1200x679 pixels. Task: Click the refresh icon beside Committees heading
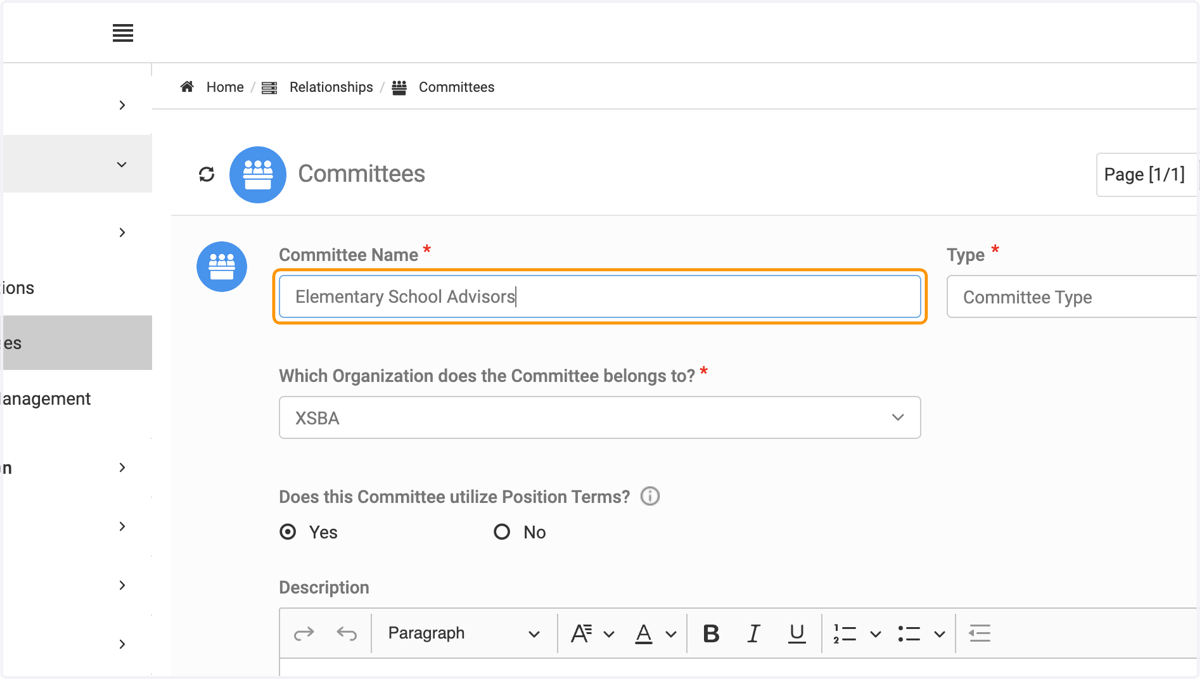point(207,174)
